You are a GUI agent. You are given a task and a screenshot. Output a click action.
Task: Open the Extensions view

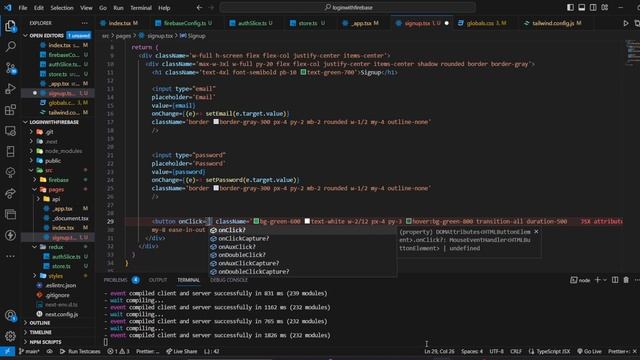tap(10, 110)
